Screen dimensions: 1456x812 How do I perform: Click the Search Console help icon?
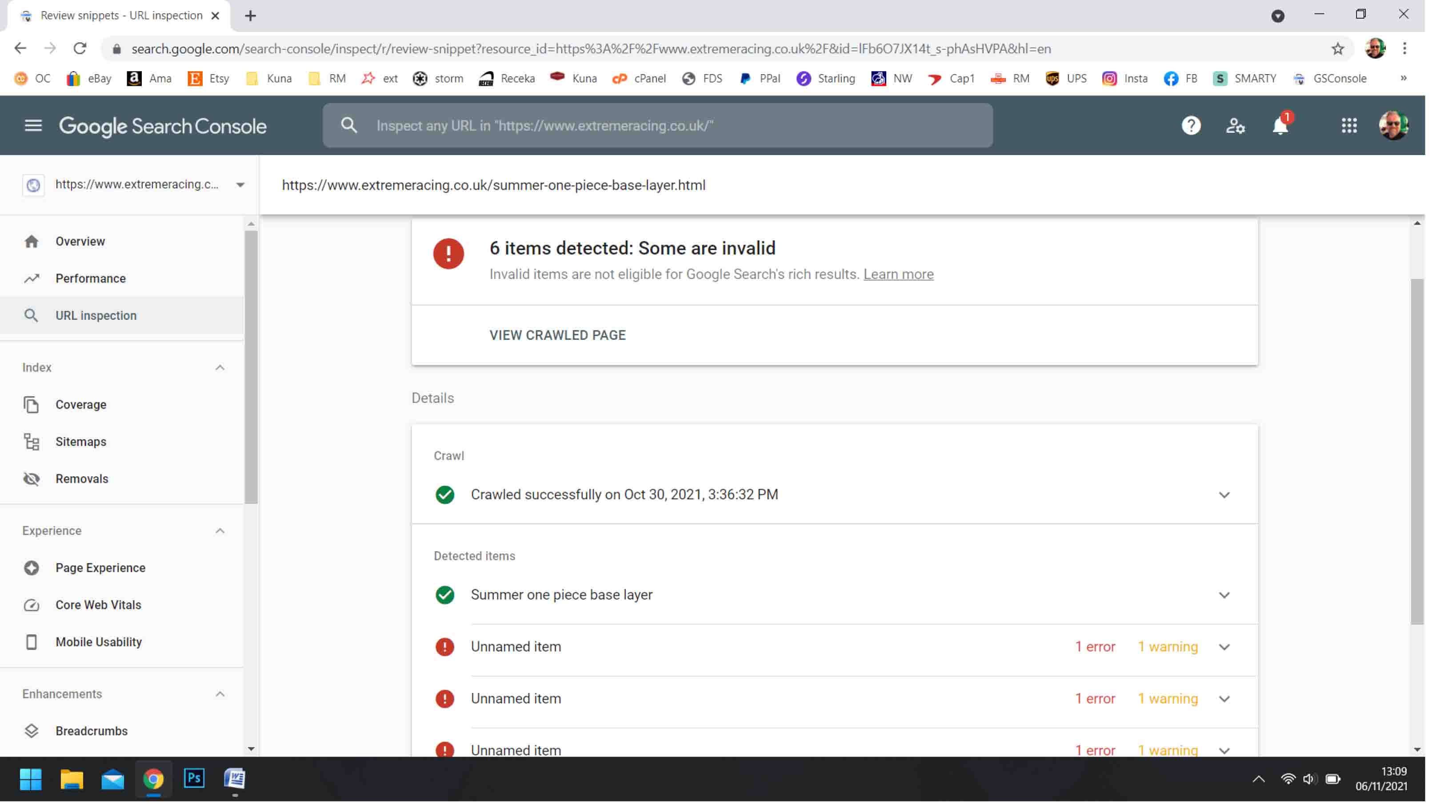[1191, 125]
